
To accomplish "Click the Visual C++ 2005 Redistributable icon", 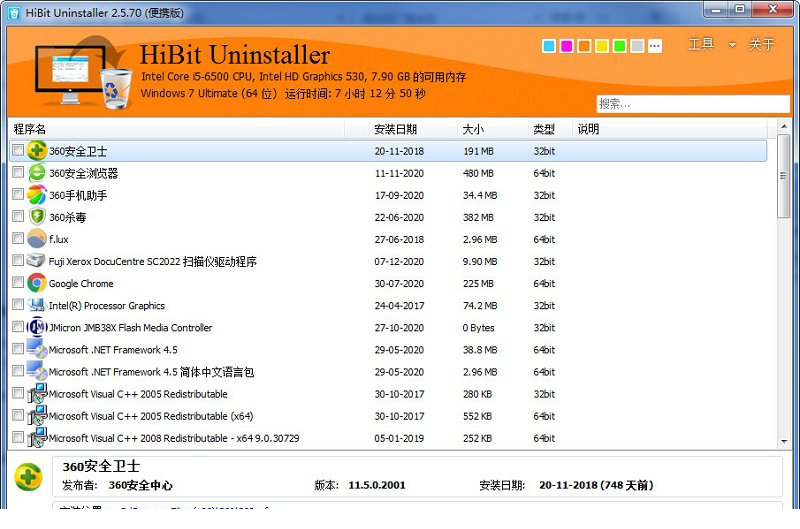I will [37, 393].
